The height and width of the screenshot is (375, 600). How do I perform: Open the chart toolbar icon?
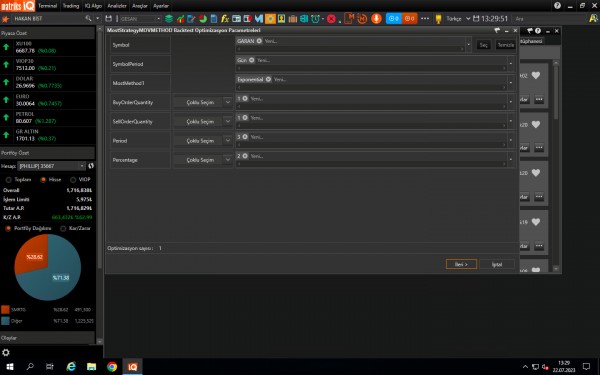[180, 18]
